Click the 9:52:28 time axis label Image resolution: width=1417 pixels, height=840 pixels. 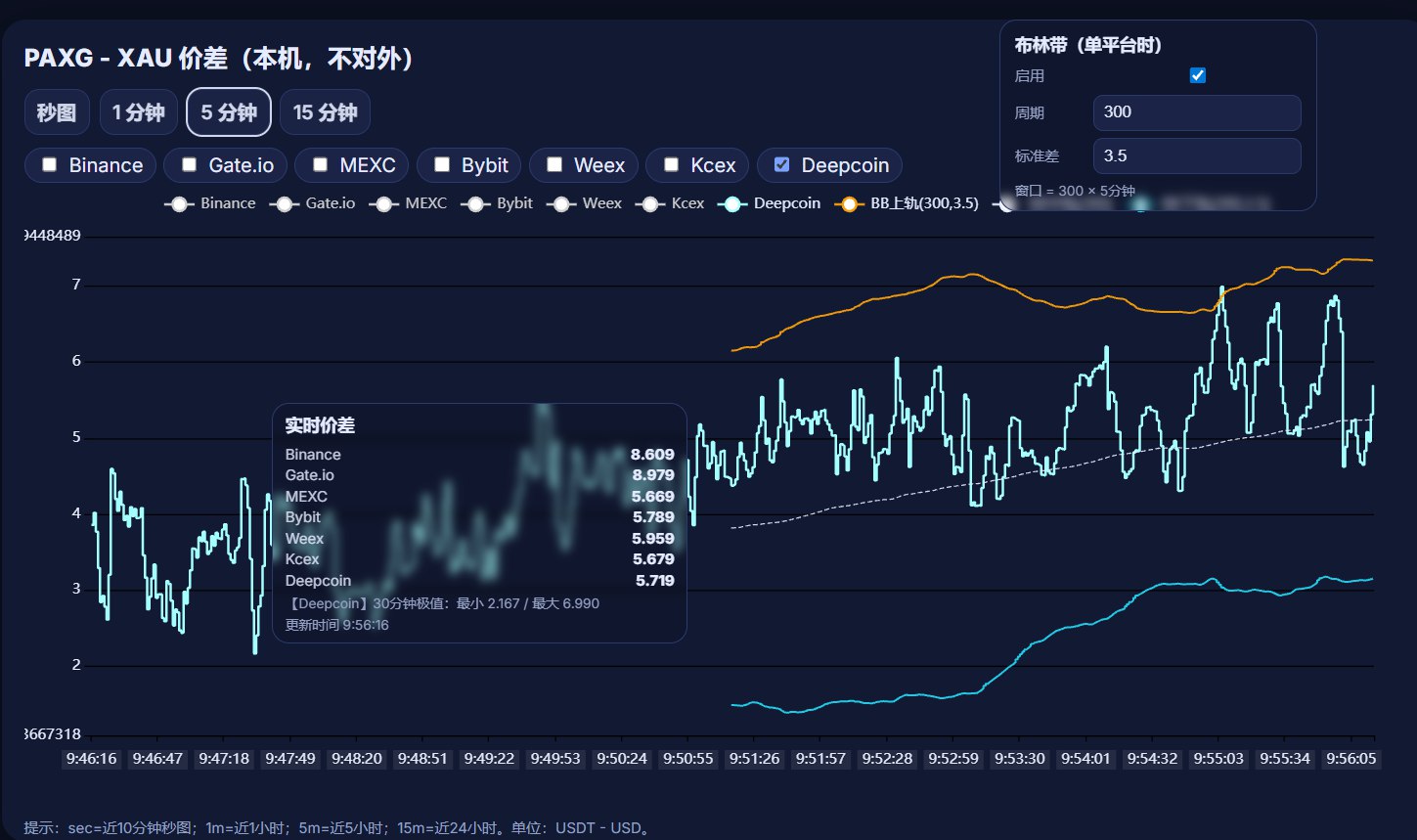887,759
